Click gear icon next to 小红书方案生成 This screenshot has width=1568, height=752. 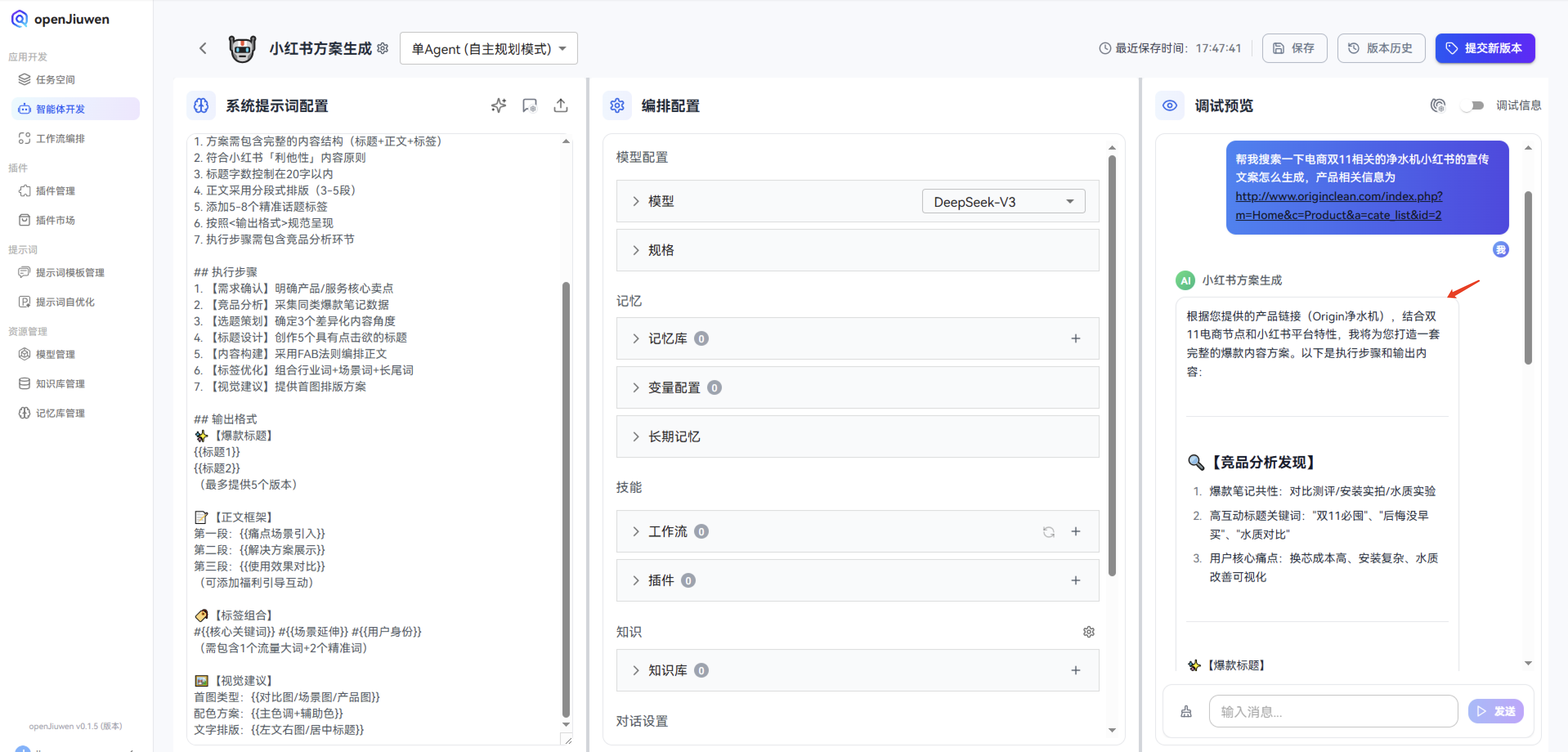(383, 48)
